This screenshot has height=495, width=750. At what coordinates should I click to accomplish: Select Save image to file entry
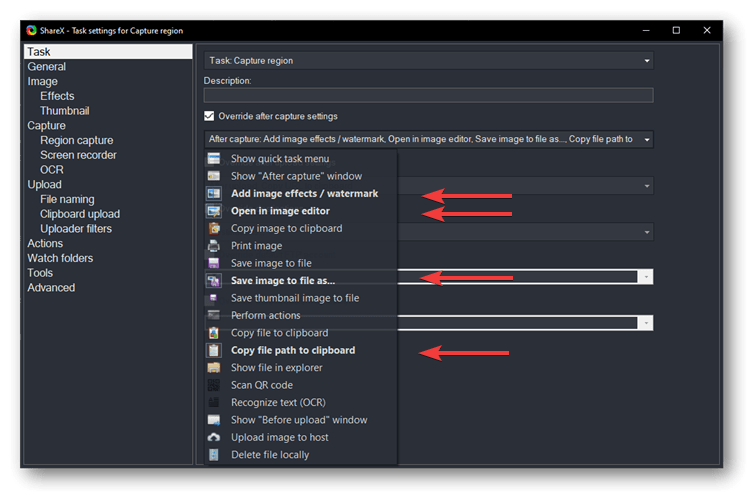(x=301, y=263)
